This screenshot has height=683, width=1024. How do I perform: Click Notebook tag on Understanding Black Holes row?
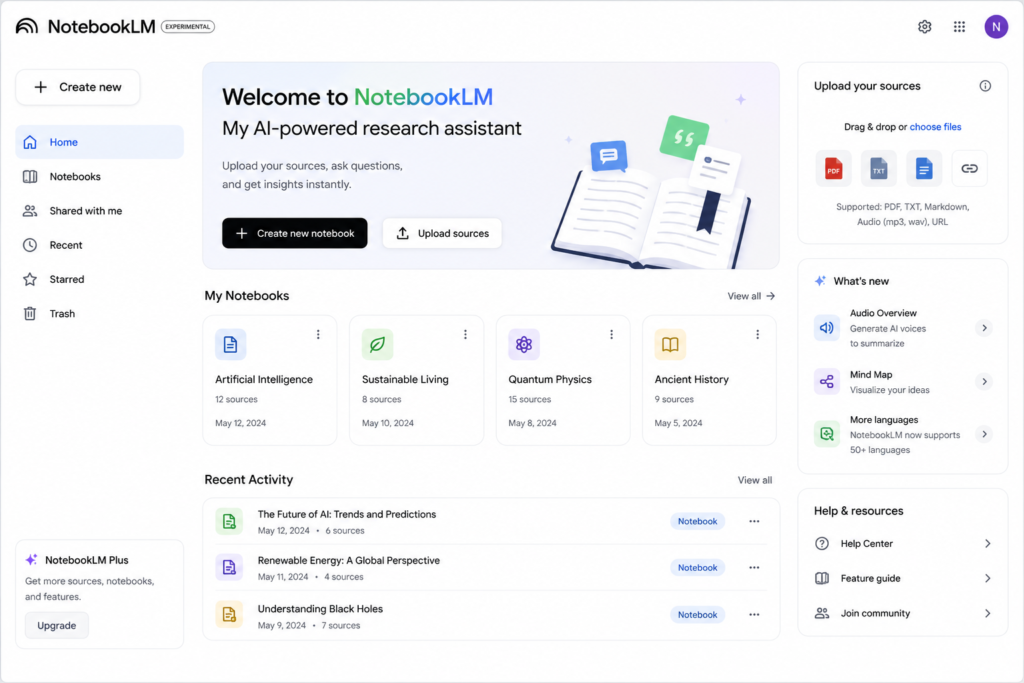click(x=697, y=614)
